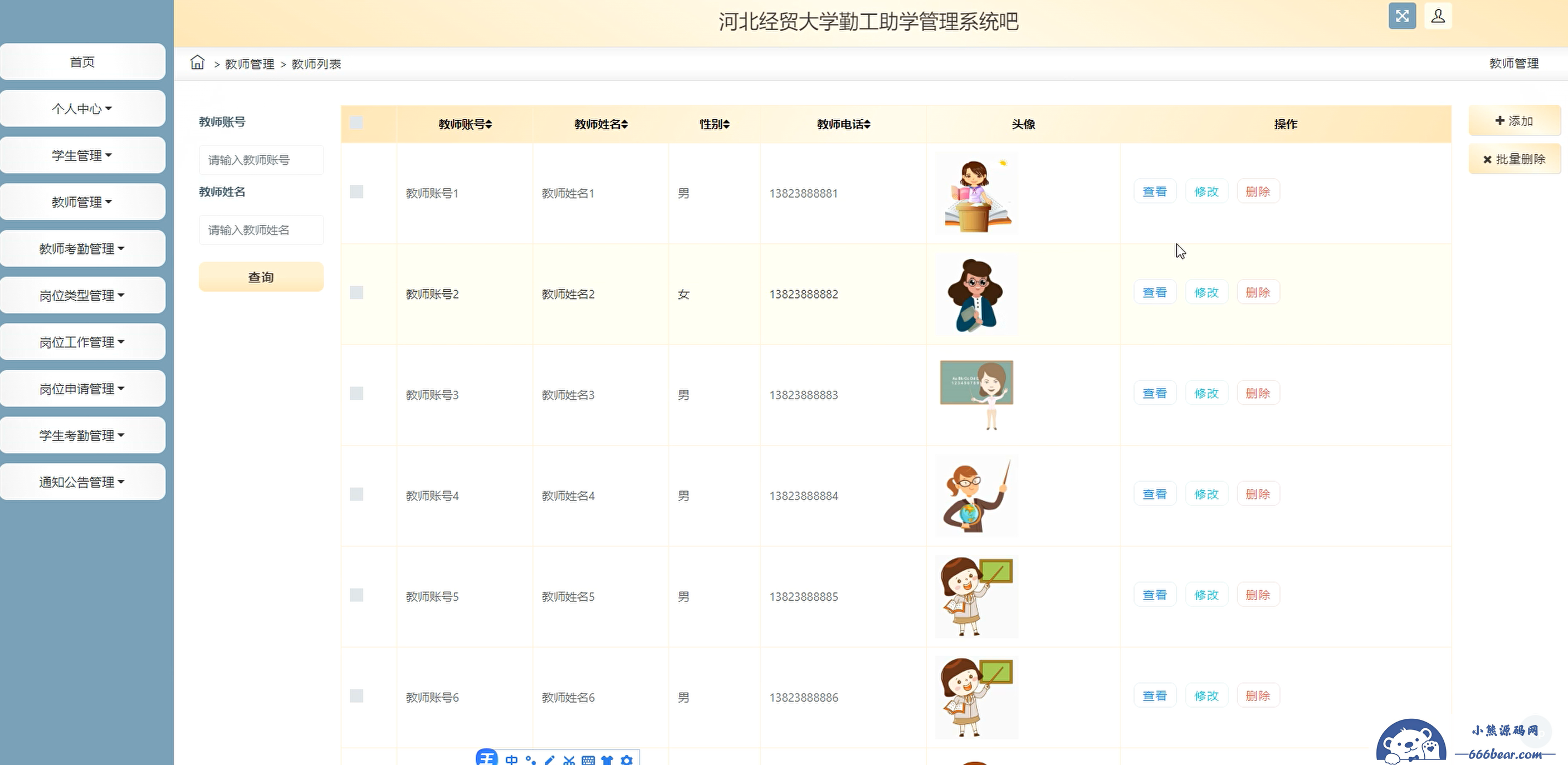
Task: Click the IME logo icon
Action: pos(487,757)
